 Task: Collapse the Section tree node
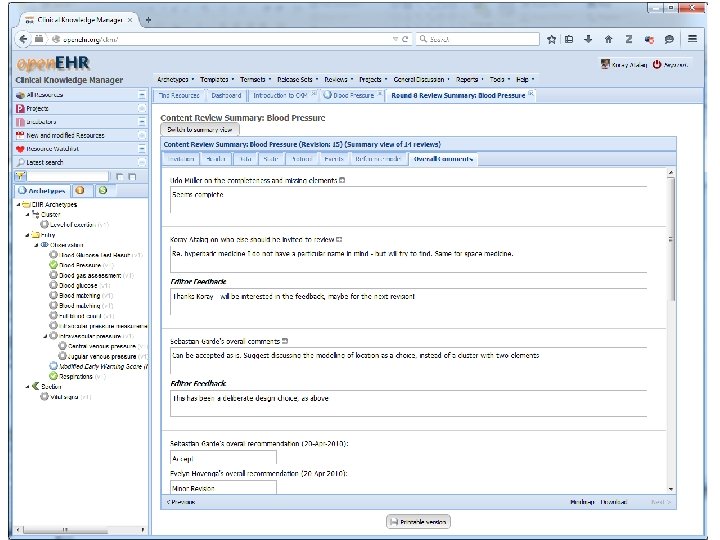[x=27, y=387]
